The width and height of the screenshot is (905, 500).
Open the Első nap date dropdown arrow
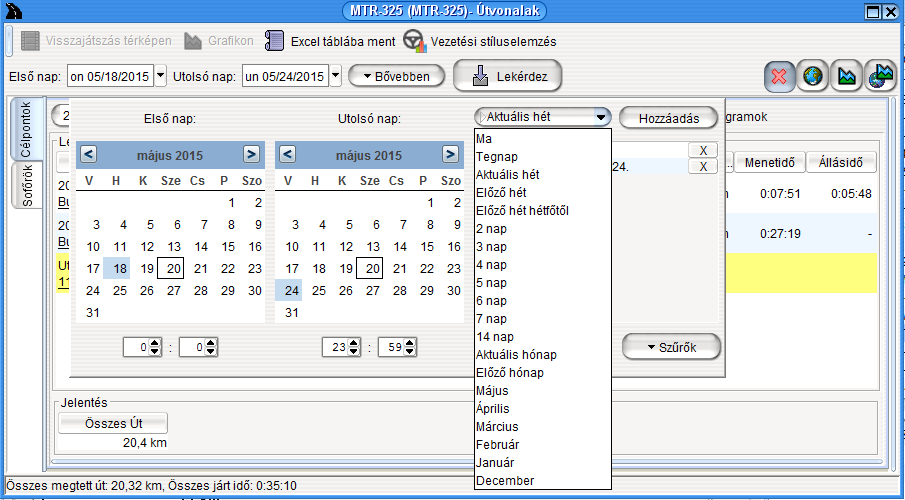tap(157, 76)
